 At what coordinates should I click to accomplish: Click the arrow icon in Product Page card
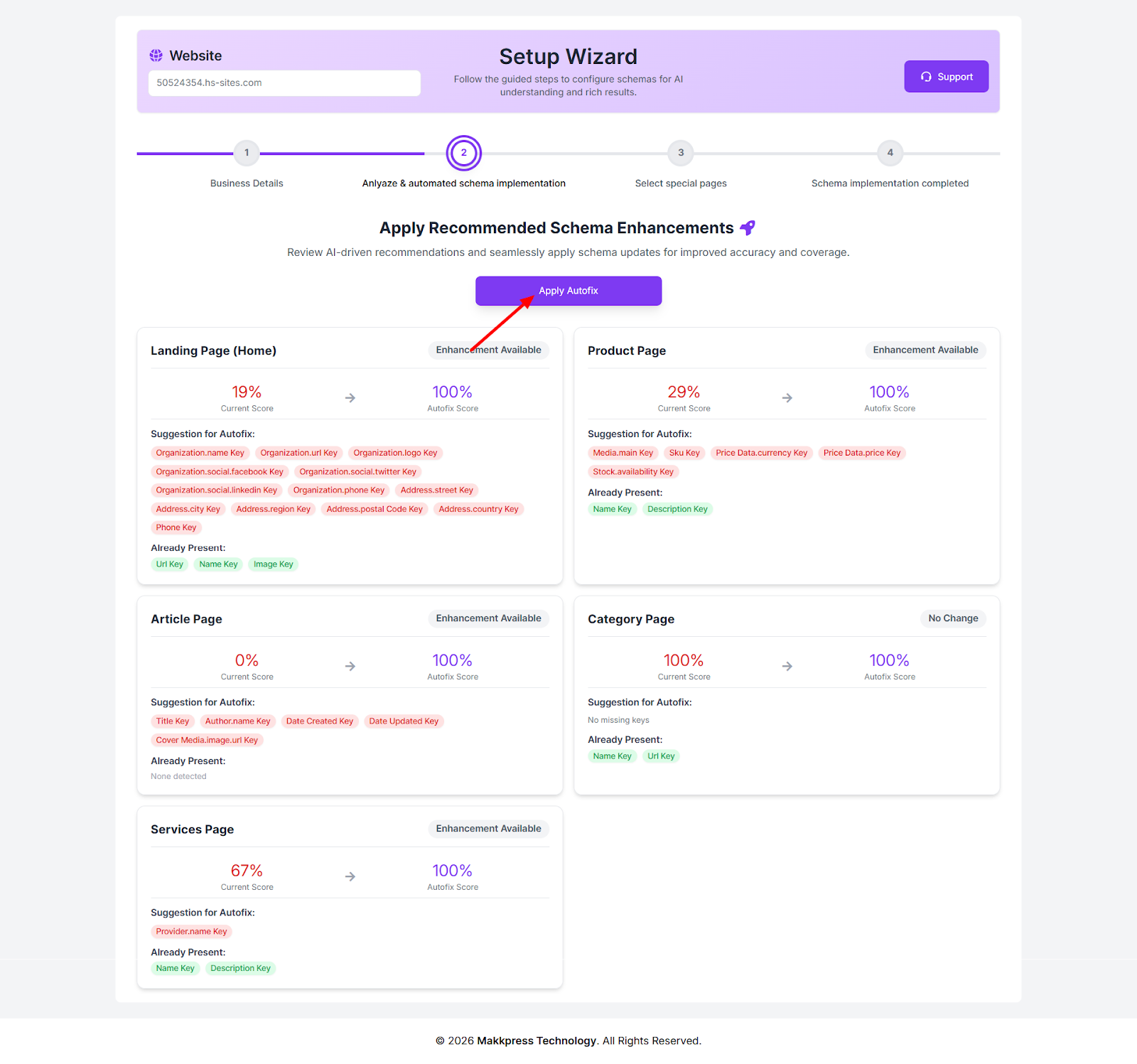[x=787, y=398]
